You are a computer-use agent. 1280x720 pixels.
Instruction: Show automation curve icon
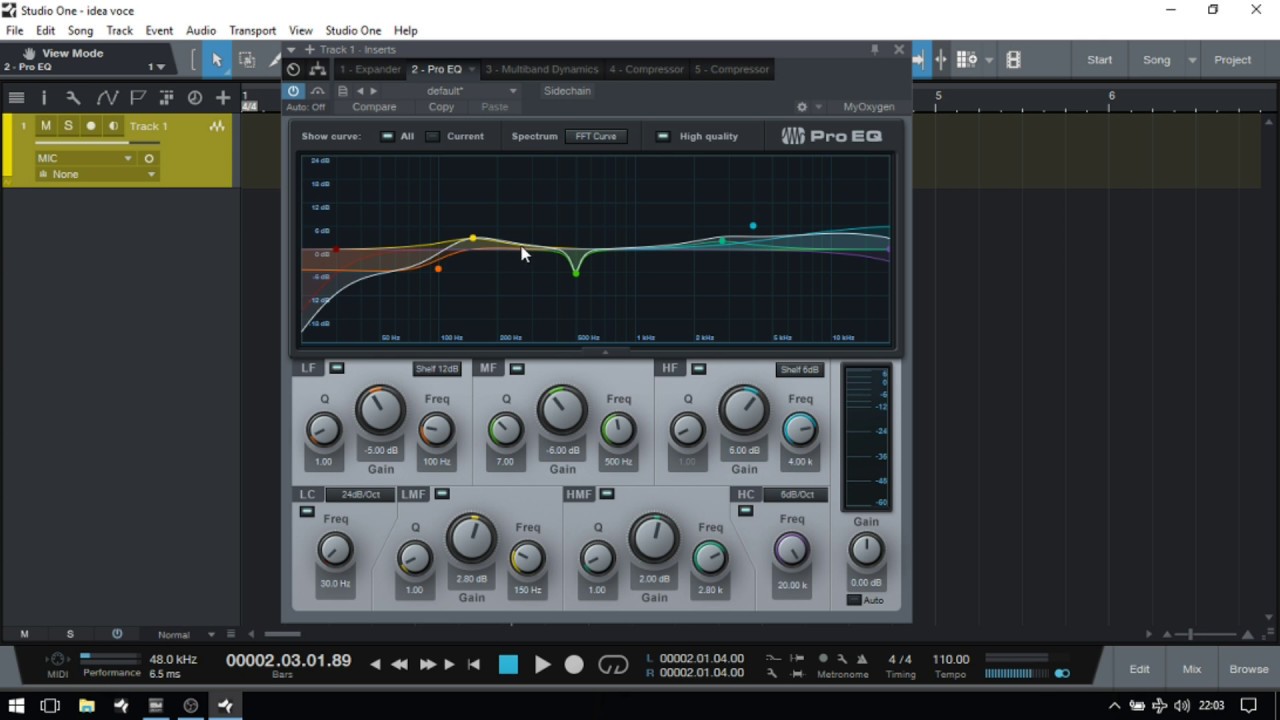point(107,98)
